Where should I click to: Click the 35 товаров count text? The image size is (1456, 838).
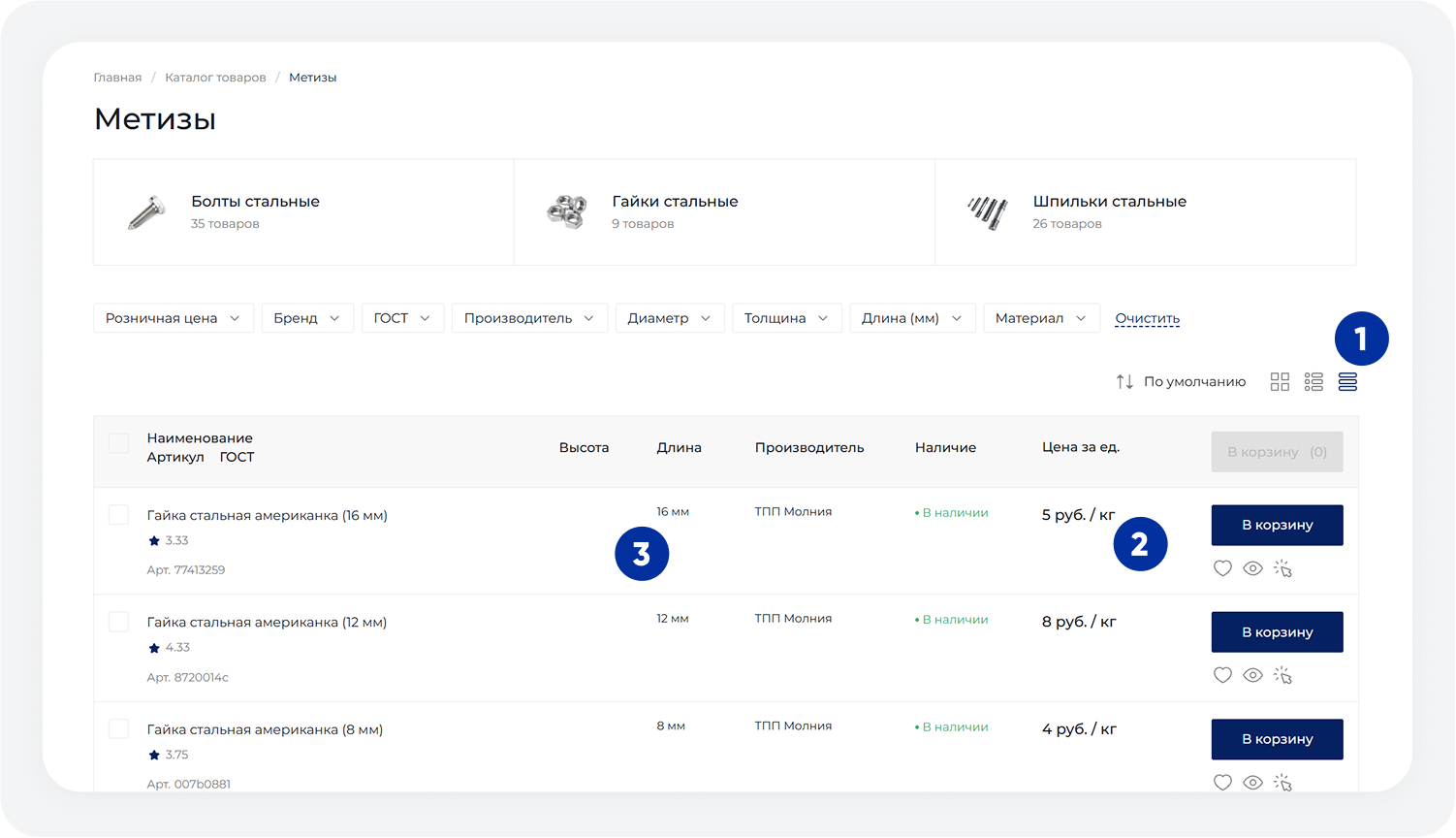225,224
